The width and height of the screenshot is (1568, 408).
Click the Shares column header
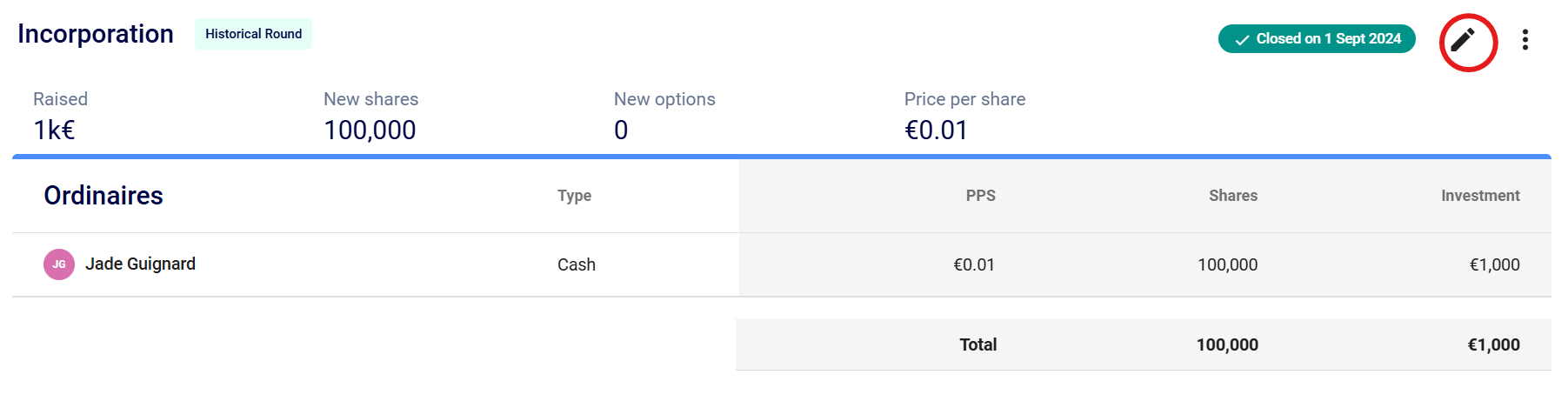pos(1232,196)
